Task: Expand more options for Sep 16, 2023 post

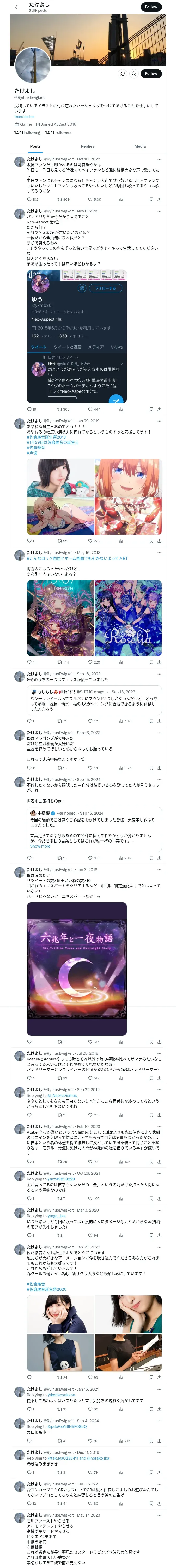Action: tap(159, 733)
